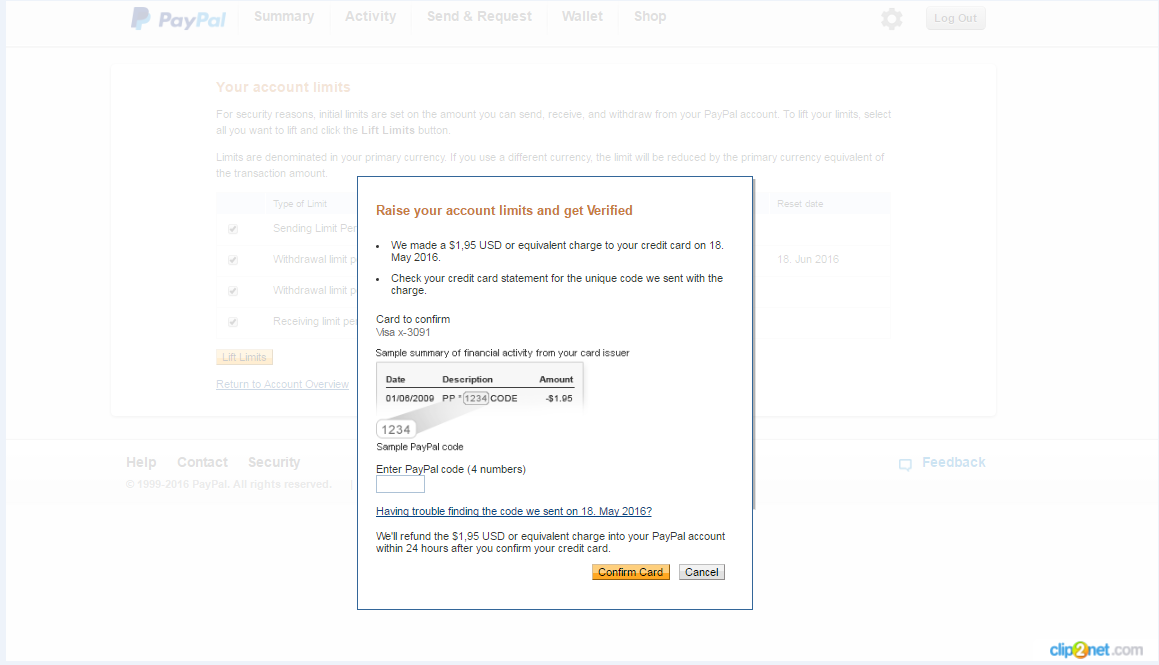Cancel the card confirmation dialog
1159x665 pixels.
point(701,572)
